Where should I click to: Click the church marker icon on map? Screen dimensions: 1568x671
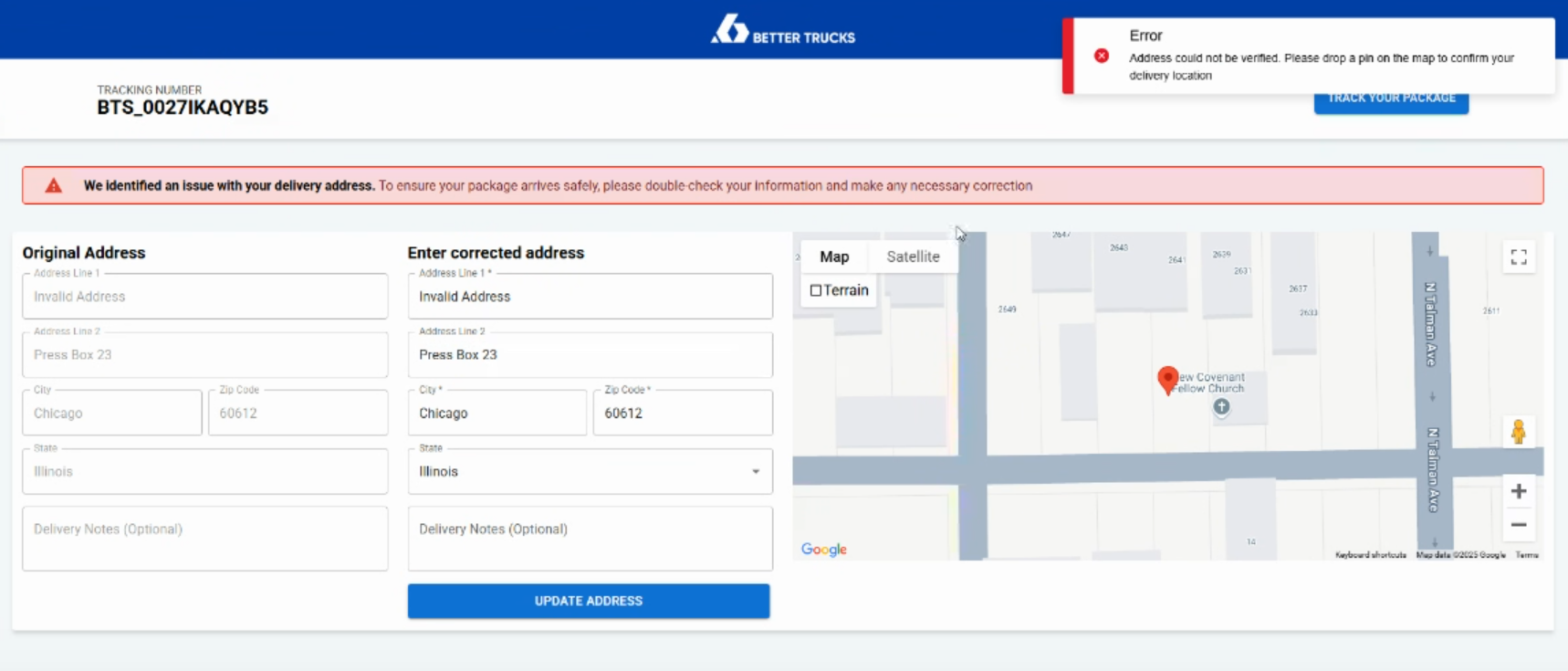(1221, 407)
